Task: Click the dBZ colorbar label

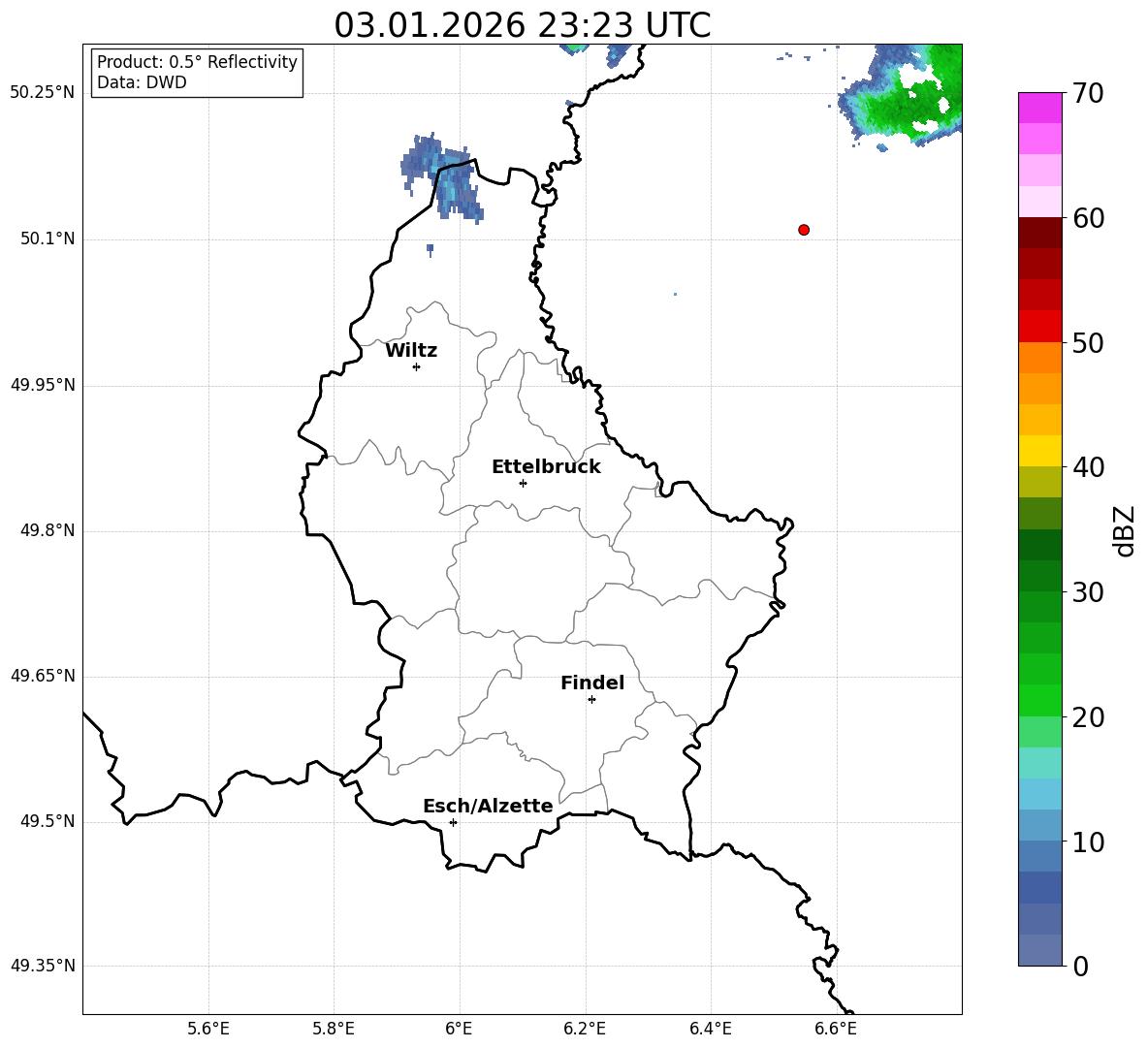Action: point(1126,530)
